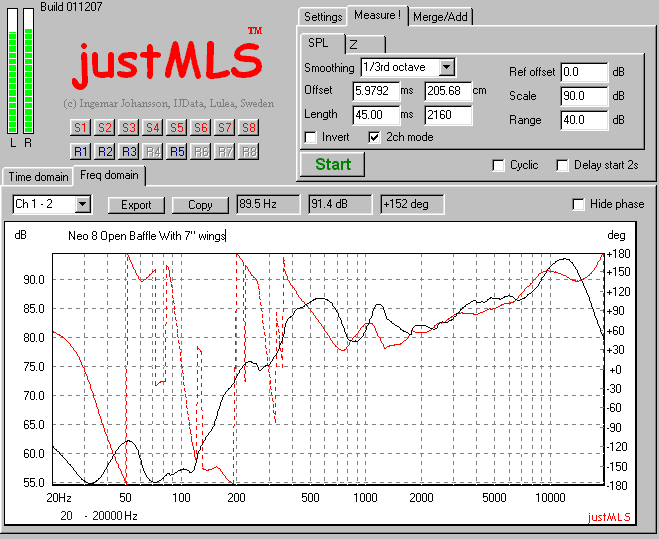Toggle the Invert checkbox

click(x=311, y=137)
